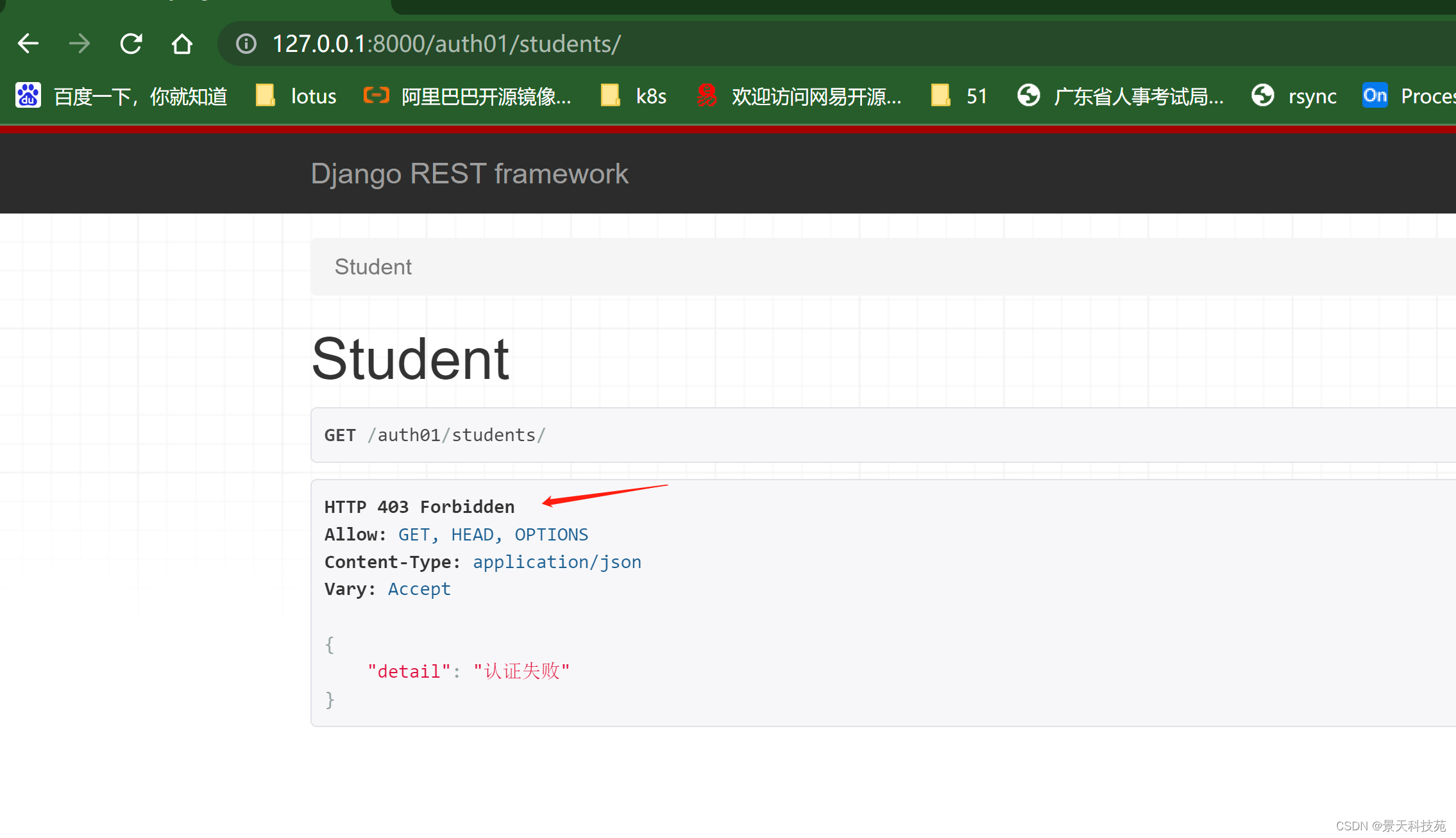
Task: Open the 阿里巴巴开源镜像 bookmark
Action: pos(486,96)
